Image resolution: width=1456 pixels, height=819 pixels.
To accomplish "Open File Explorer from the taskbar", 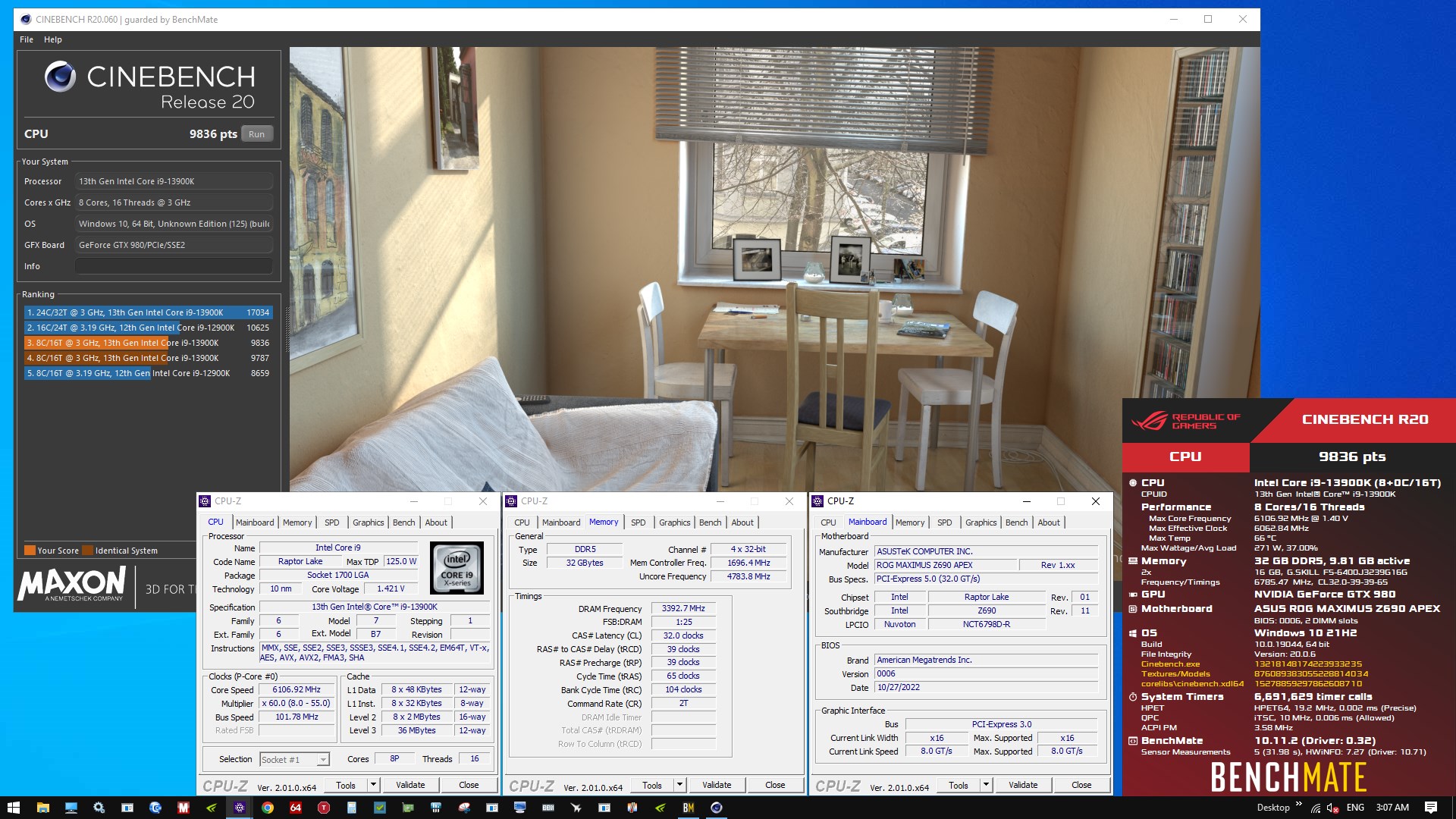I will 42,808.
